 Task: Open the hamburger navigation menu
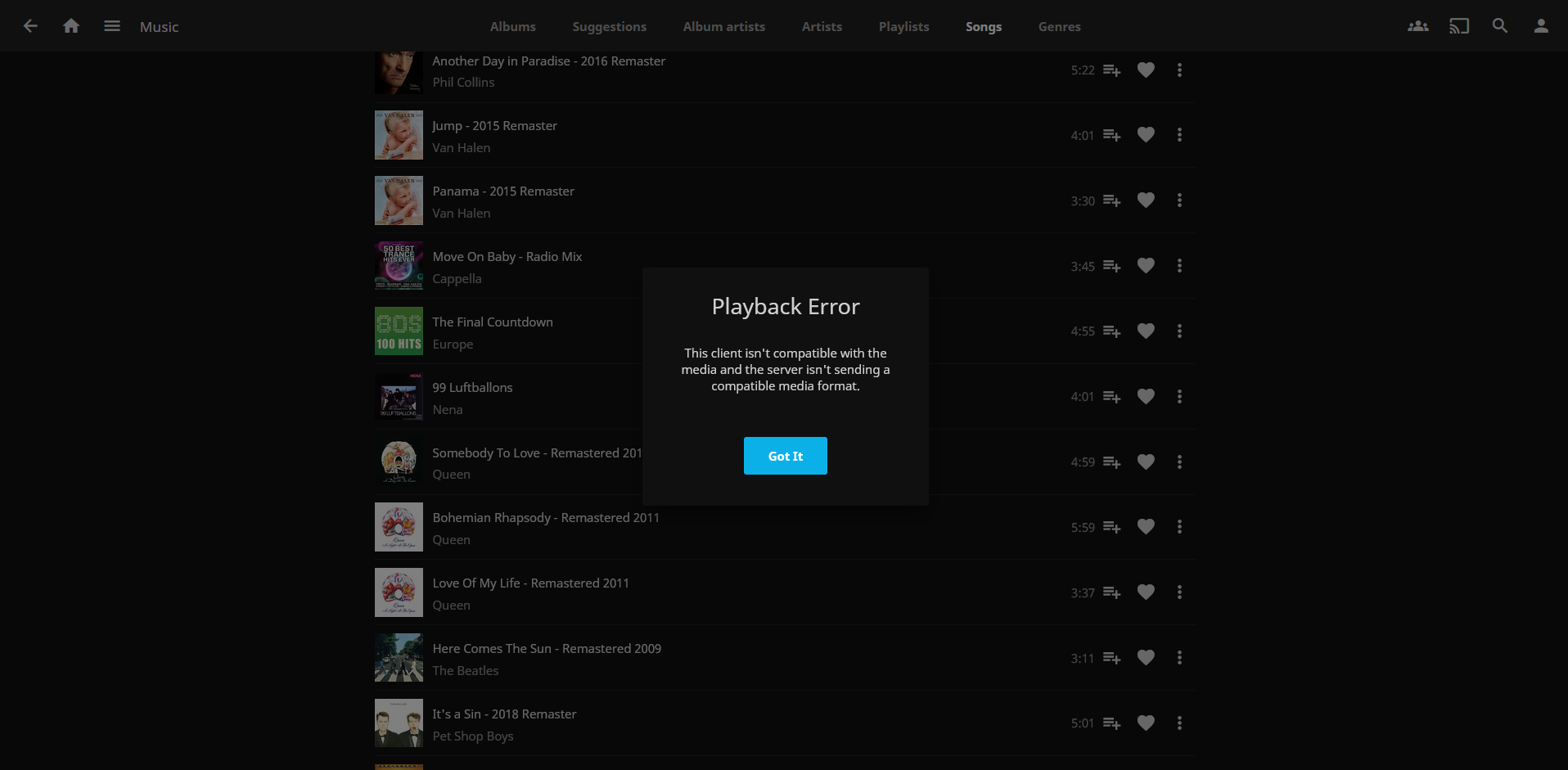point(112,26)
